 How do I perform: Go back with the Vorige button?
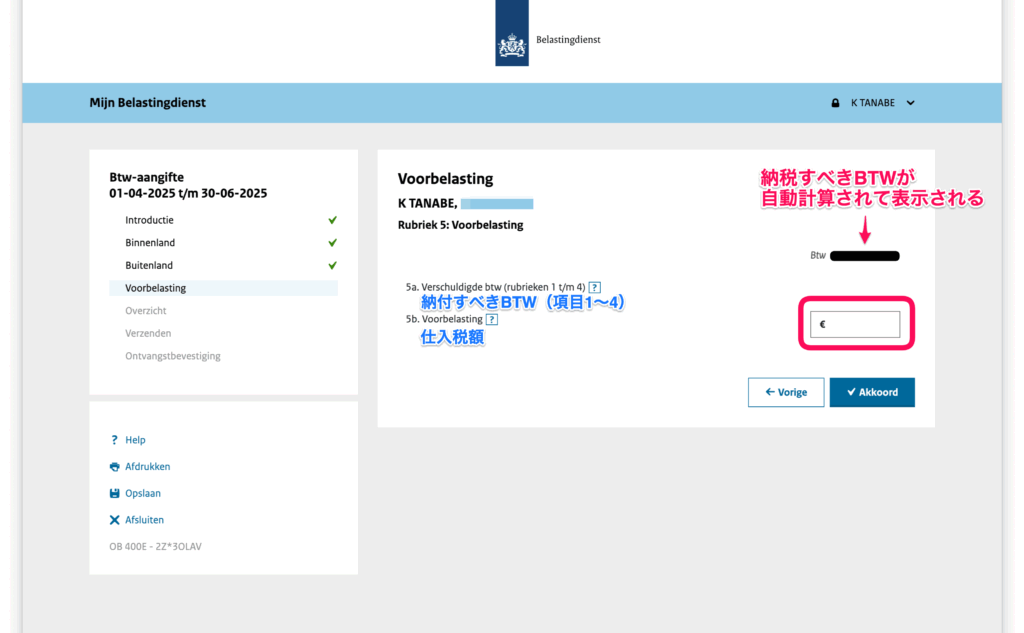(x=785, y=392)
